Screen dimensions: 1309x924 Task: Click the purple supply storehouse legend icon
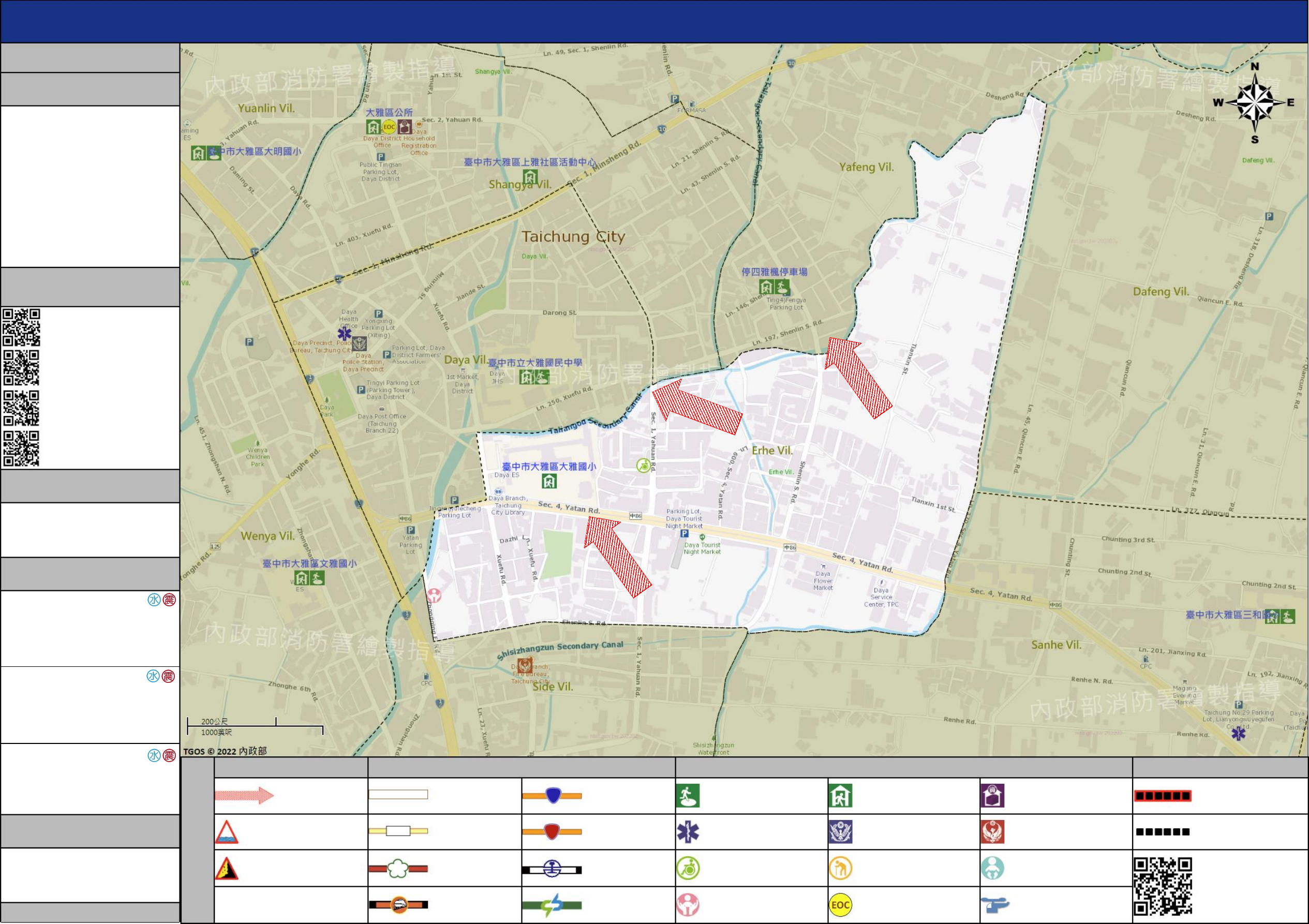point(992,796)
